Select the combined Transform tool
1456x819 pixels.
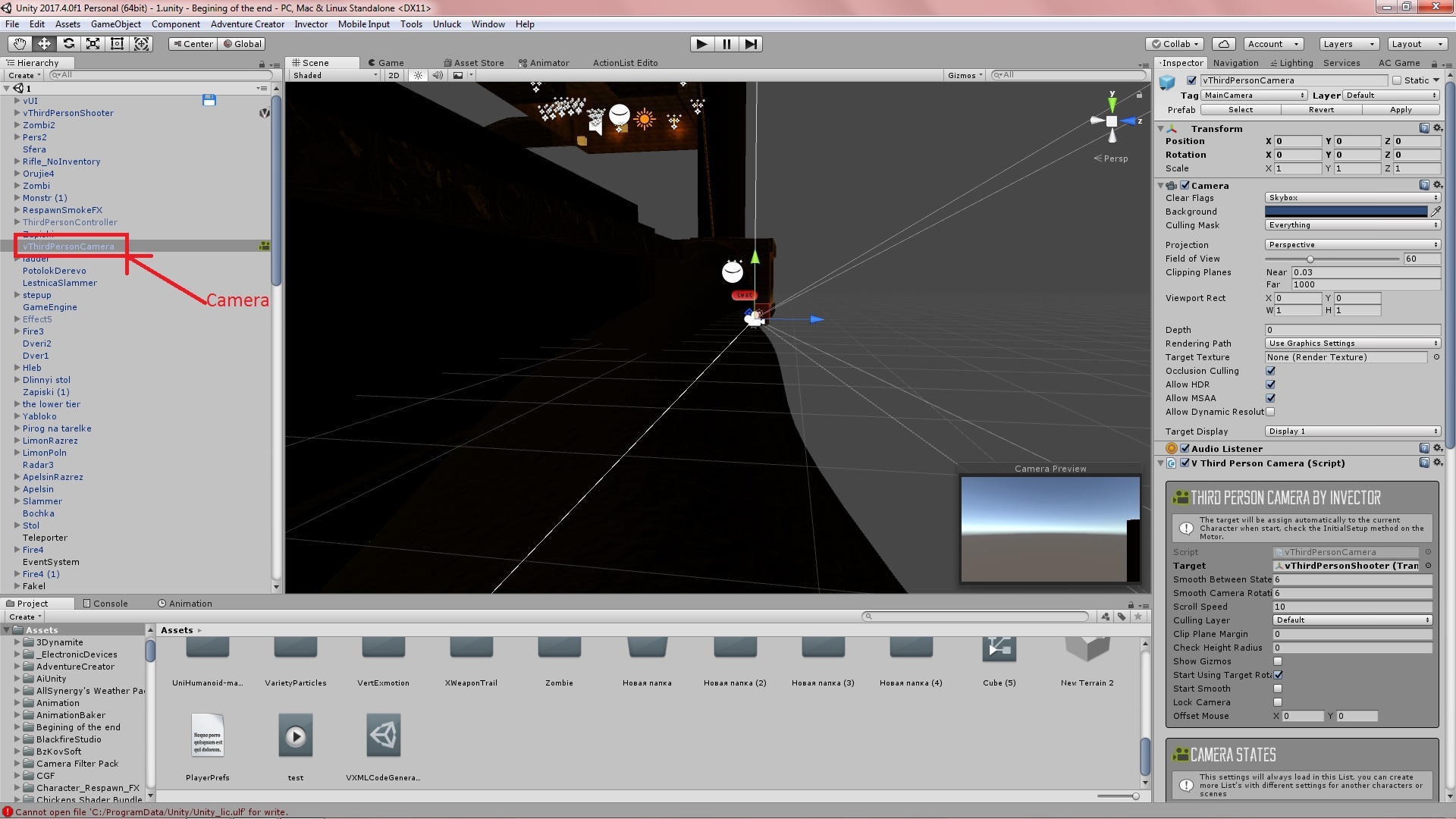click(x=142, y=44)
